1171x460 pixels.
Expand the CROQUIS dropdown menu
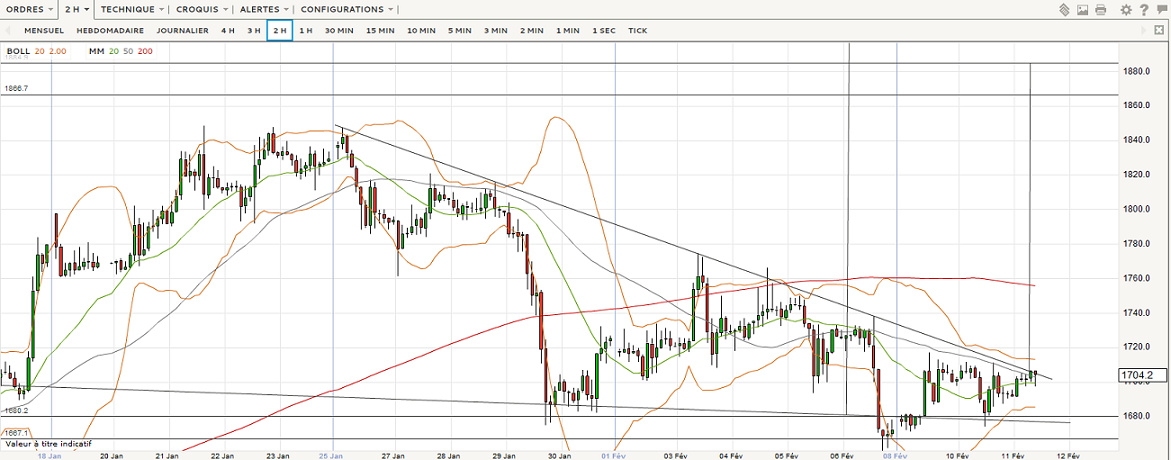202,10
